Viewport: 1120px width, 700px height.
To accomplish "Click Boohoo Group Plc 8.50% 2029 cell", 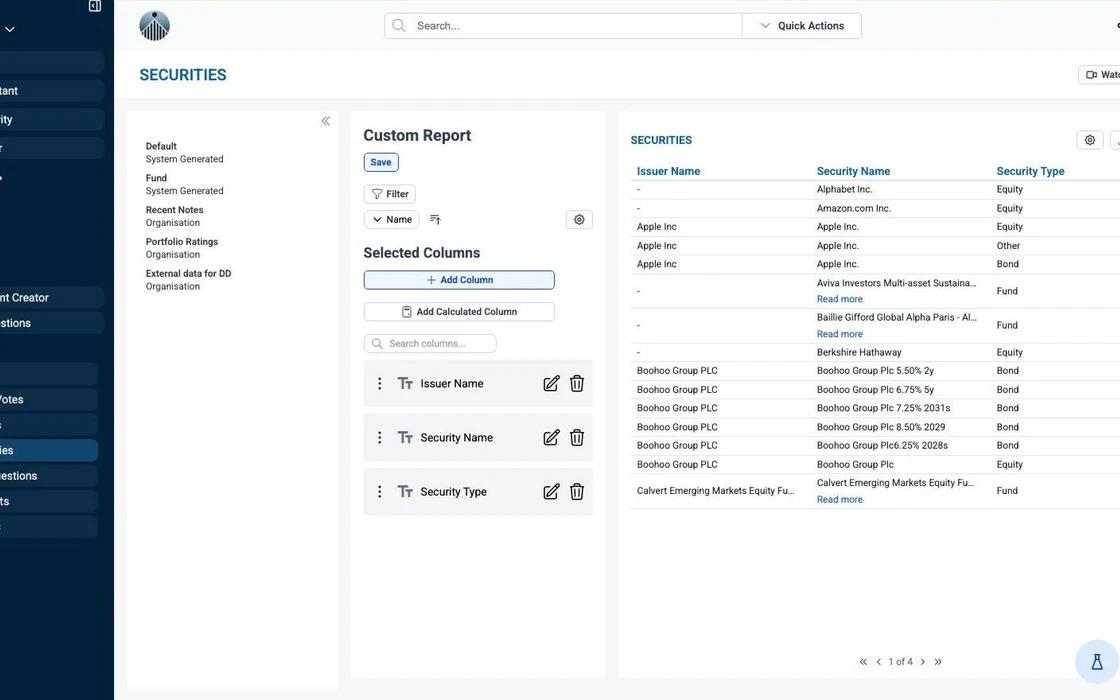I will pyautogui.click(x=881, y=427).
